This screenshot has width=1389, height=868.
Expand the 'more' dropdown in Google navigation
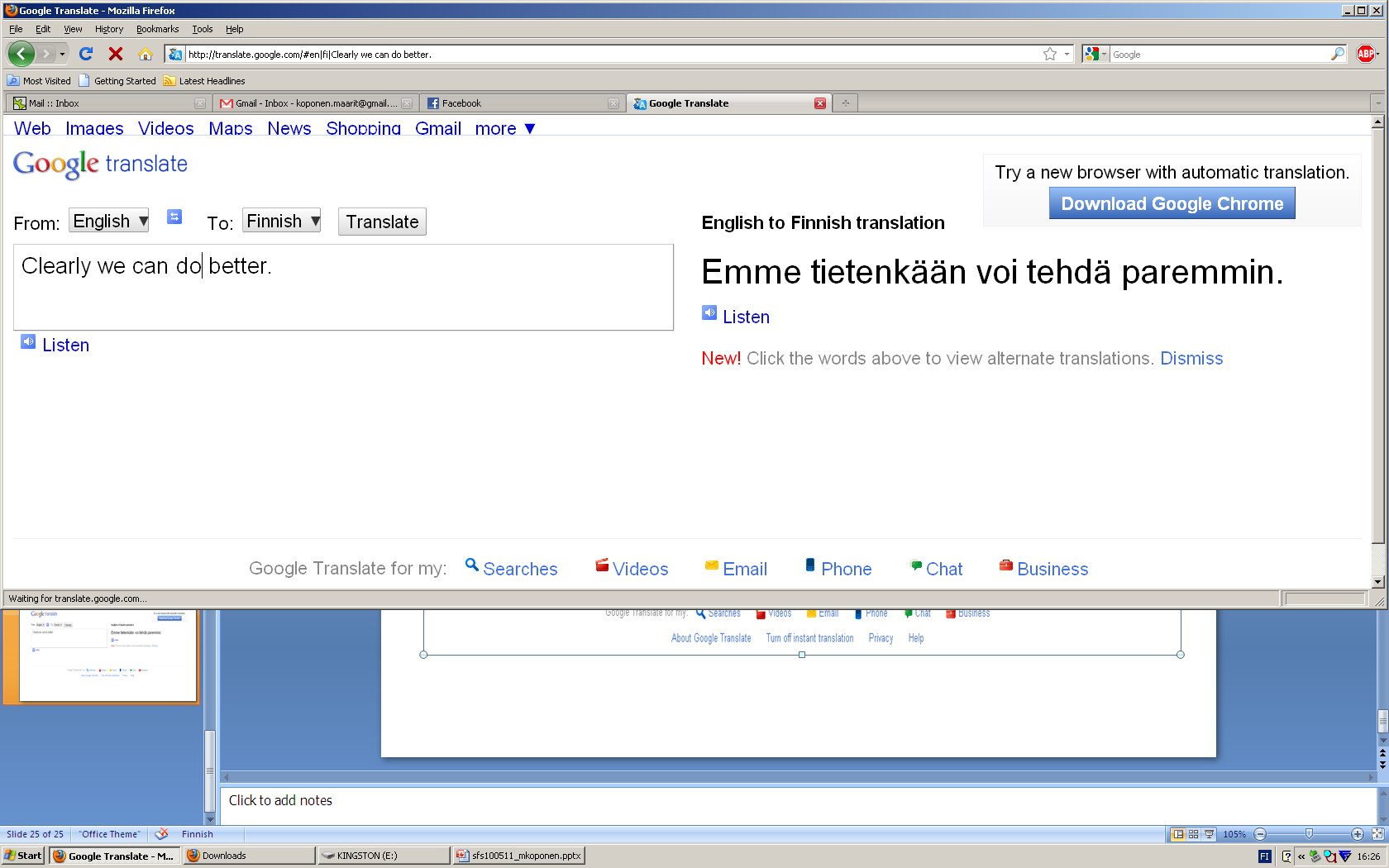click(x=505, y=128)
